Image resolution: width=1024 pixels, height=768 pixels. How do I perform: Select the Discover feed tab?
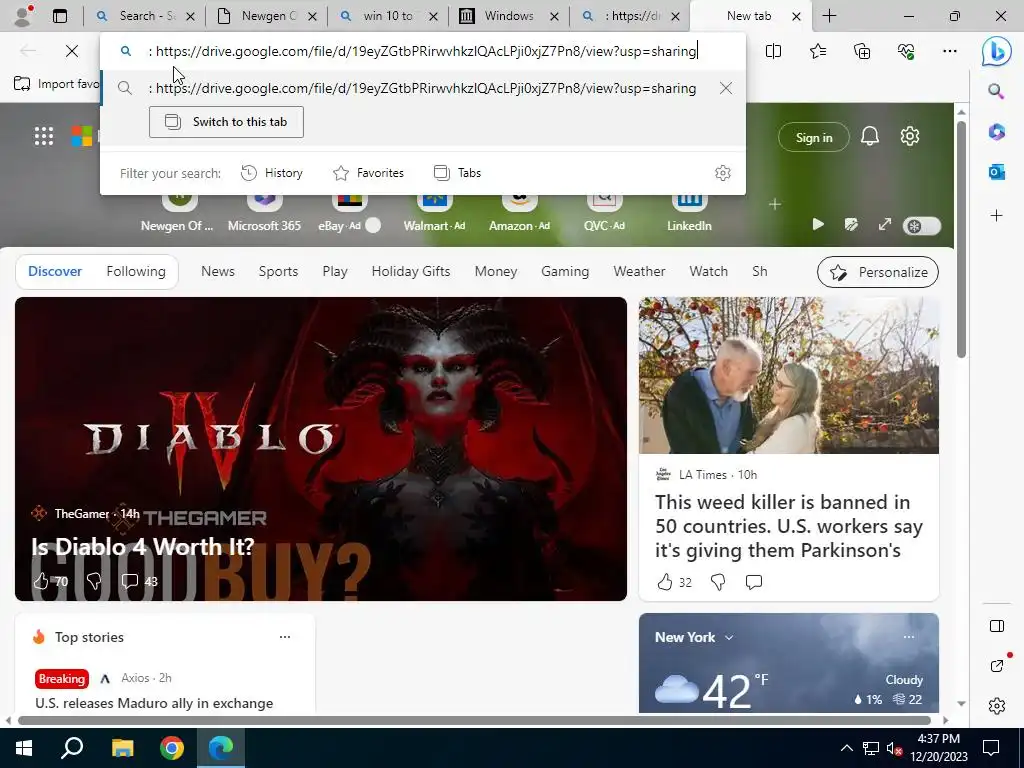55,272
